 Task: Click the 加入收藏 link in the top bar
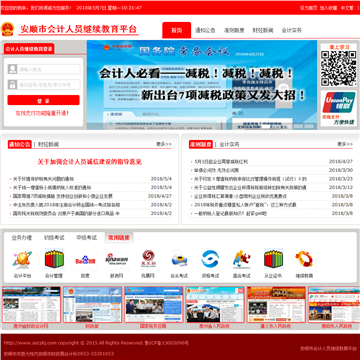pos(328,8)
